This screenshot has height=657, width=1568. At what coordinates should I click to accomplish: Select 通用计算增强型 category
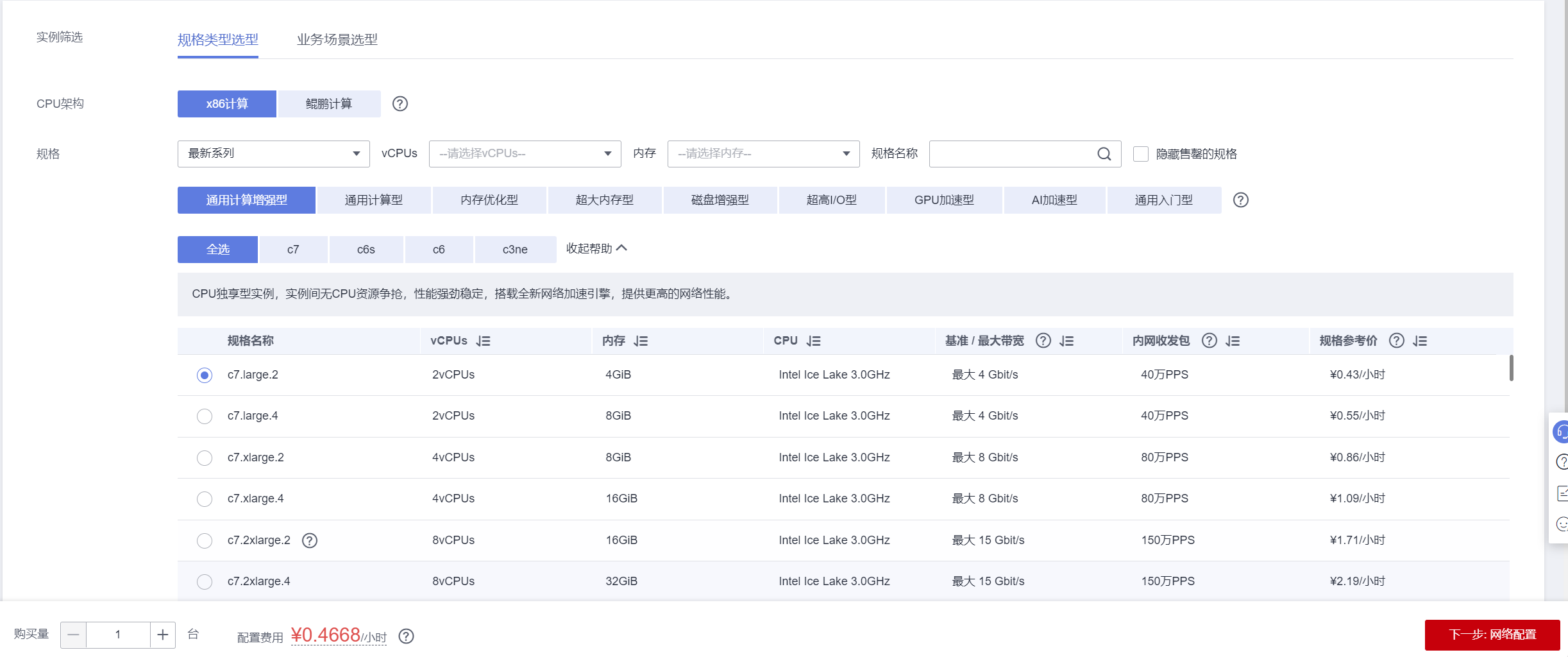[246, 200]
